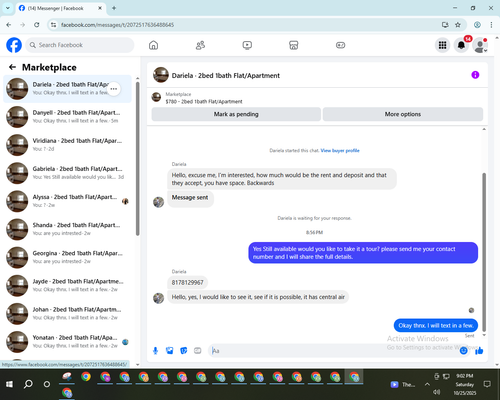The height and width of the screenshot is (400, 500).
Task: Open Windows taskbar search
Action: (28, 384)
